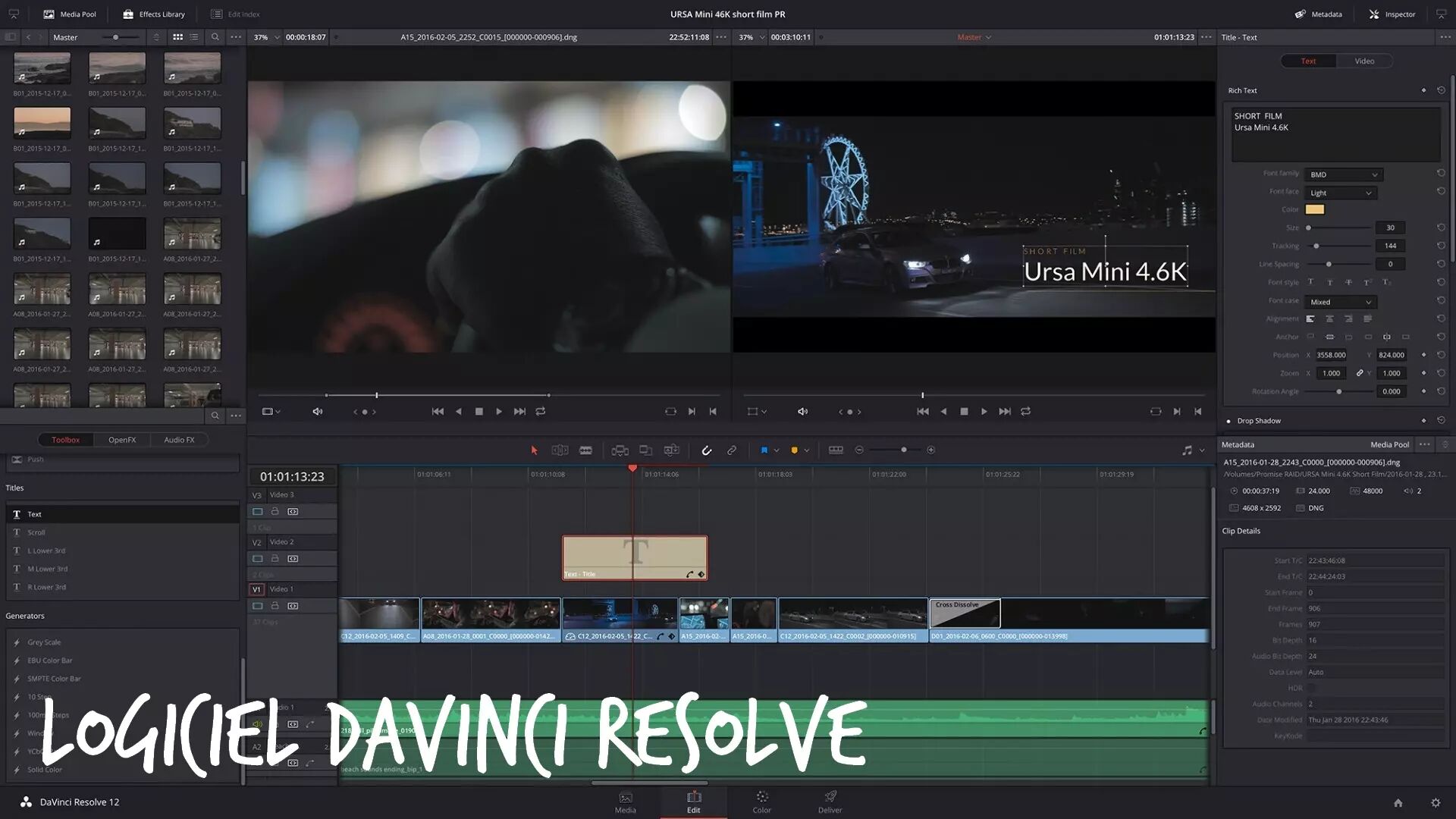Select the Text - Title clip on timeline
Image resolution: width=1456 pixels, height=819 pixels.
click(635, 558)
